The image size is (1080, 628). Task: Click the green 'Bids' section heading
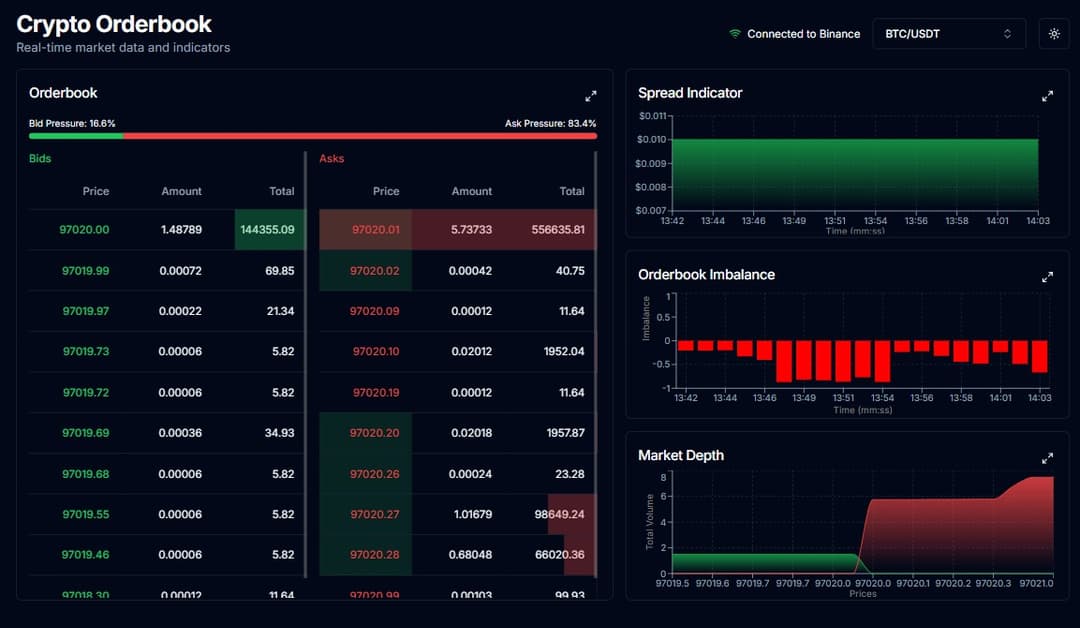click(x=39, y=158)
